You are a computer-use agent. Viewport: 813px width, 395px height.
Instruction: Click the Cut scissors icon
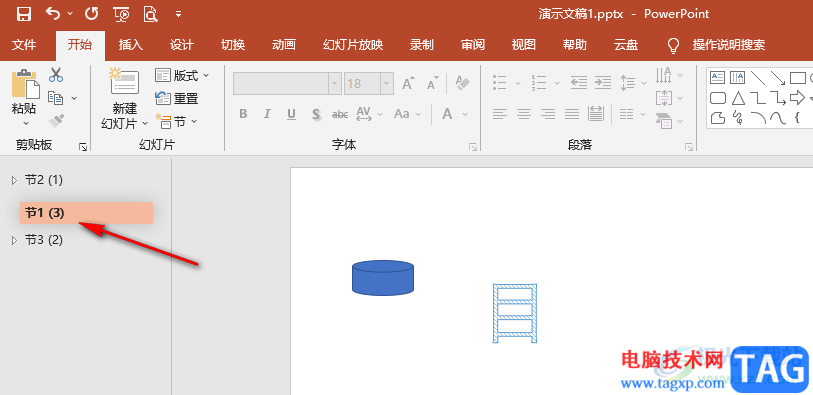coord(55,75)
